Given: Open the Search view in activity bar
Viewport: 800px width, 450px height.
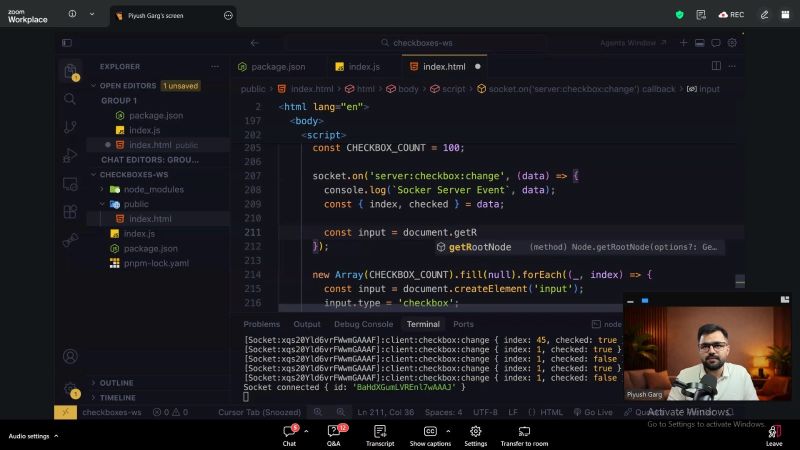Looking at the screenshot, I should (70, 99).
